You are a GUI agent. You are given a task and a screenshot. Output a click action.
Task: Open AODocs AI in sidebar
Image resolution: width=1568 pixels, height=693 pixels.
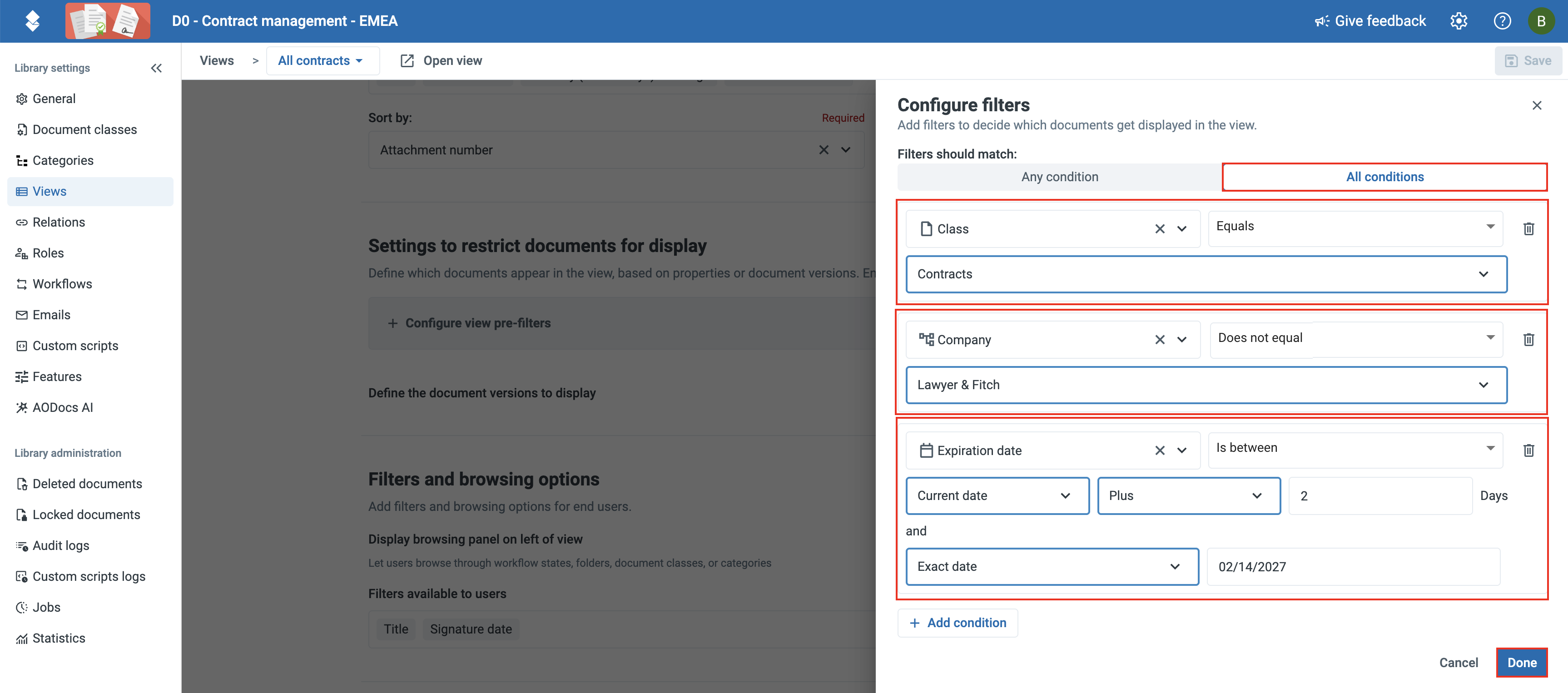[90, 408]
